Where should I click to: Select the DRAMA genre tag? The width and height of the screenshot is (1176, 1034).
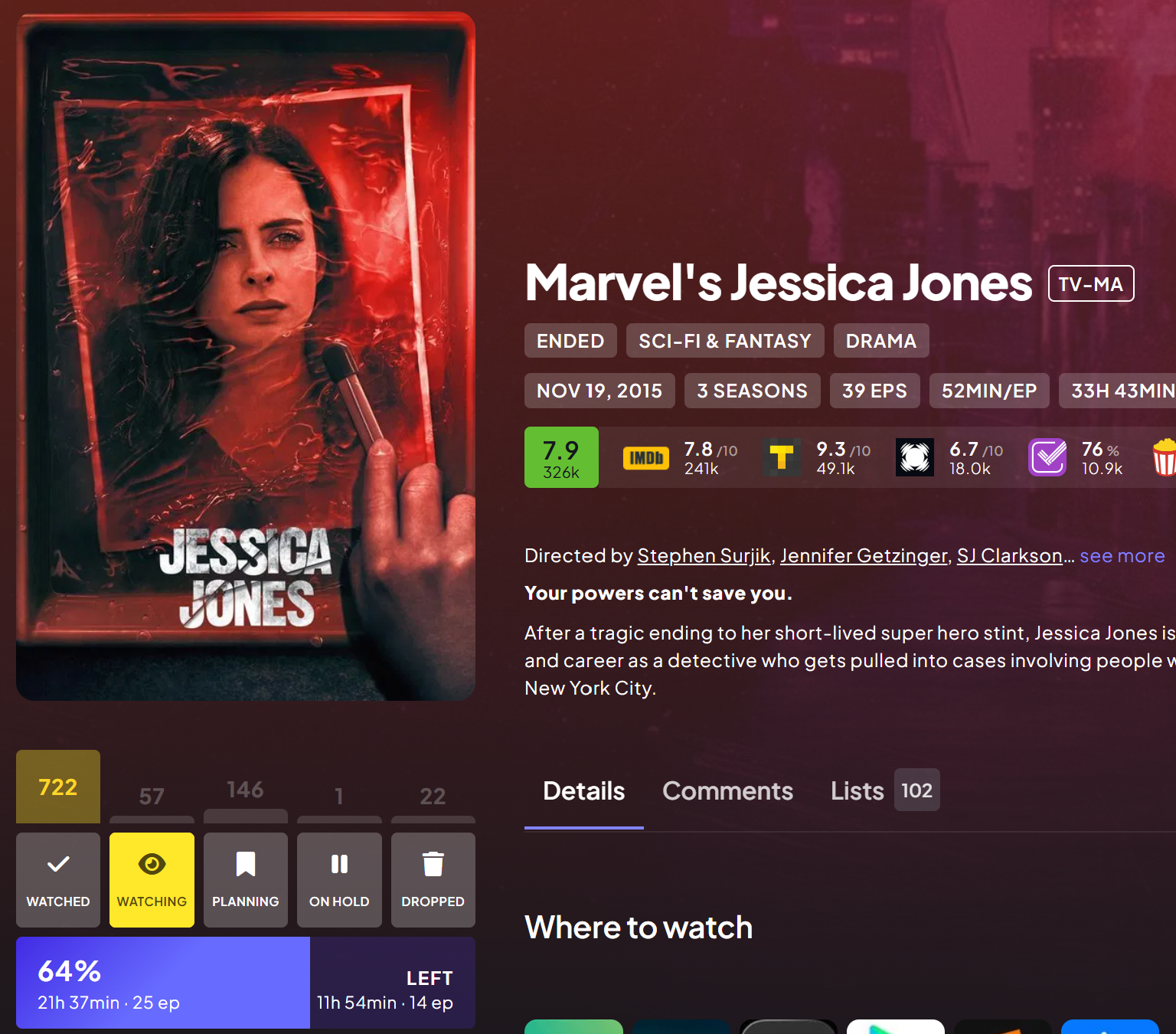(881, 341)
